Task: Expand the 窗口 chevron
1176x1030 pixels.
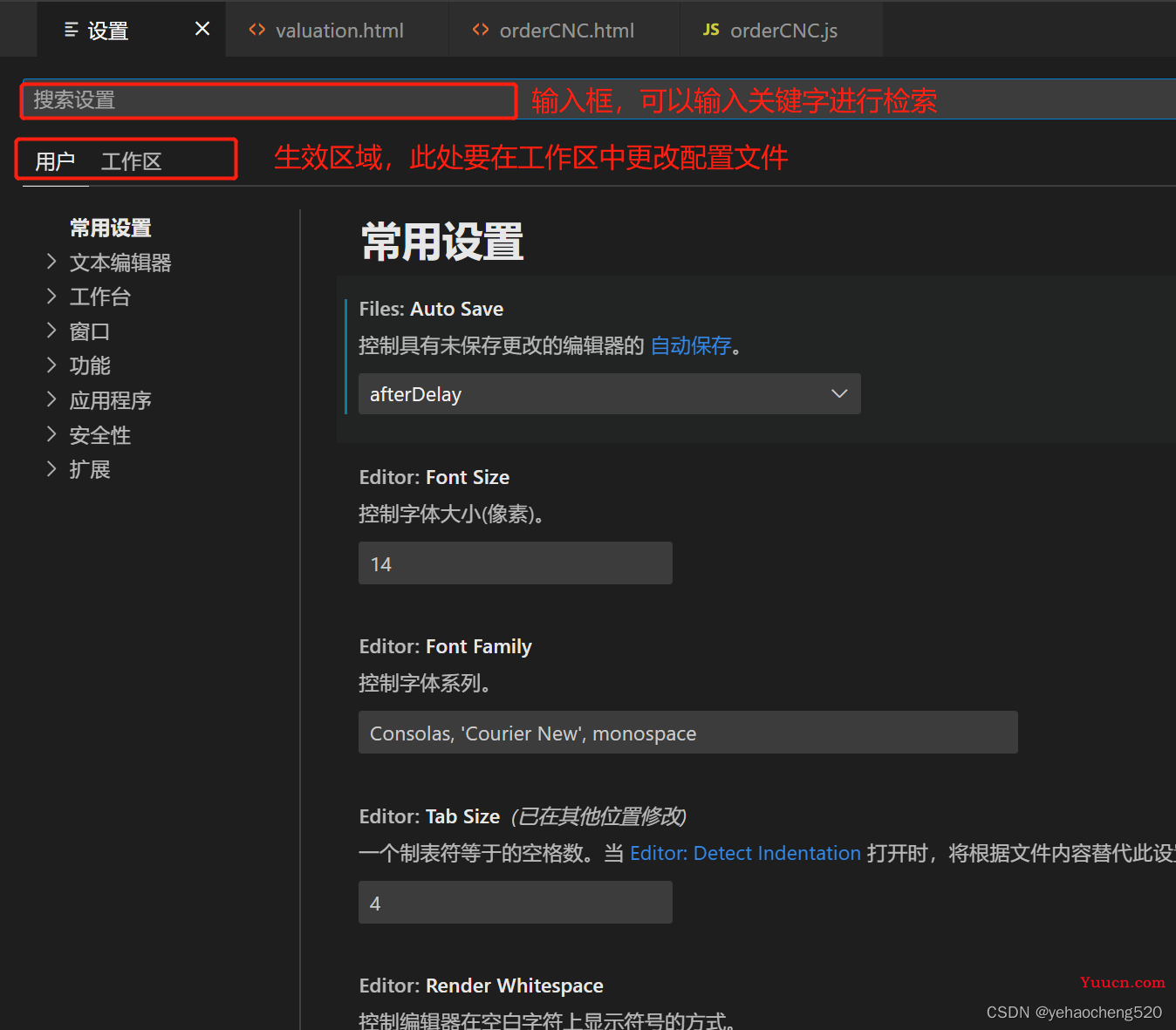Action: coord(51,331)
